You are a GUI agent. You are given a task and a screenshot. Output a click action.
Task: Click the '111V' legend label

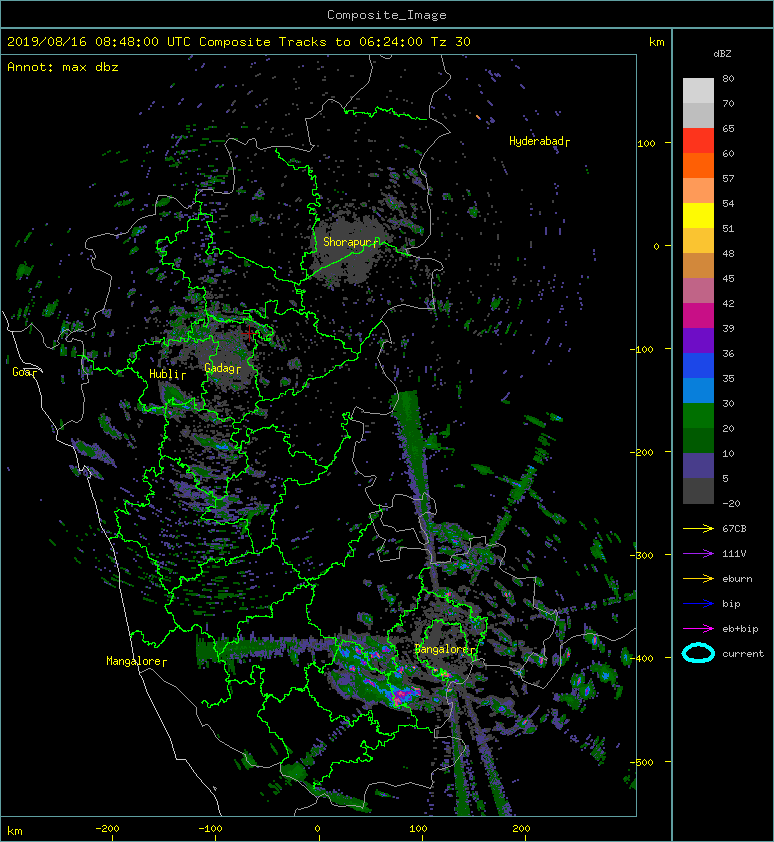coord(734,554)
